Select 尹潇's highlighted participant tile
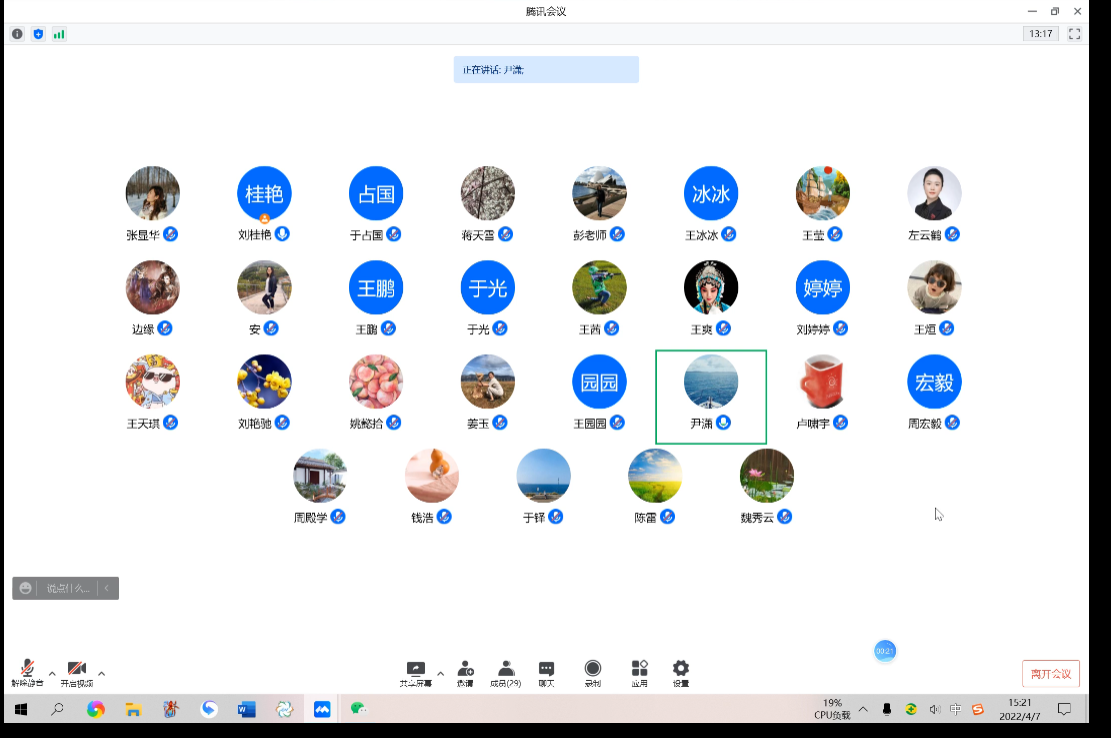1111x738 pixels. [710, 396]
